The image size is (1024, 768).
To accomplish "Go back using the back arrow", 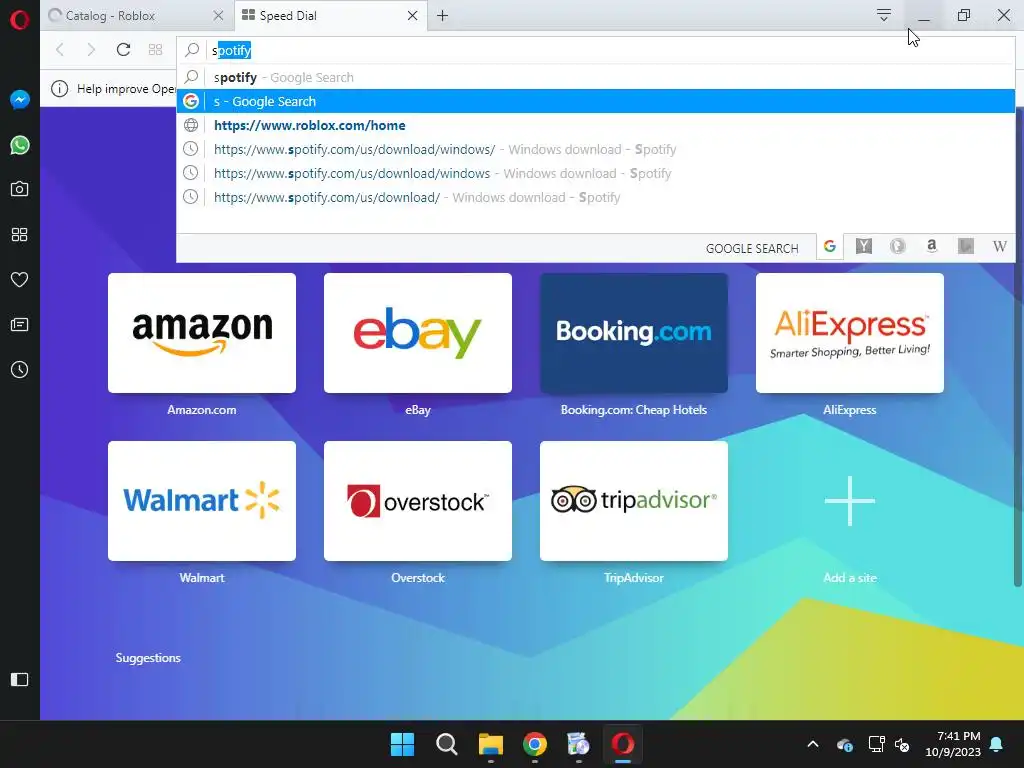I will click(x=60, y=50).
